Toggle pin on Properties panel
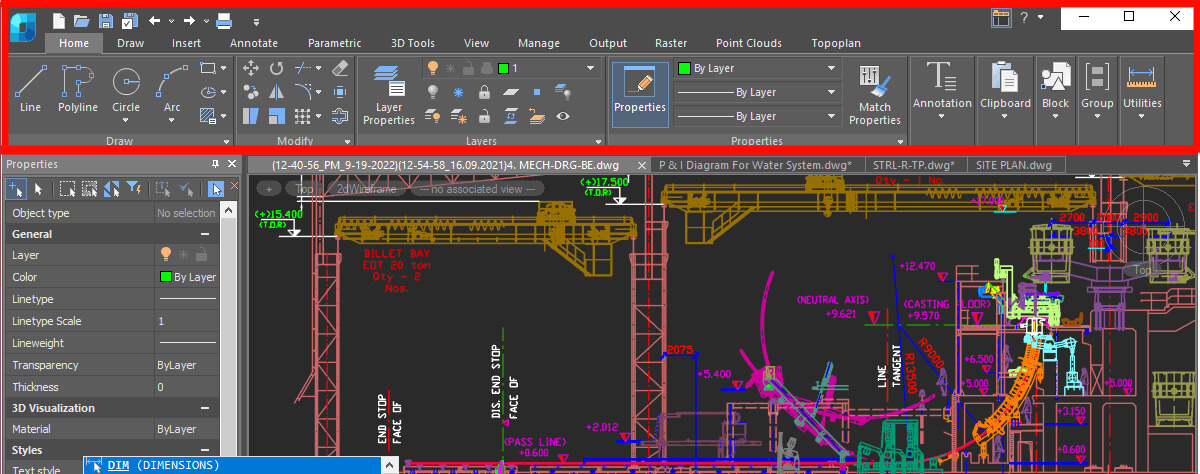The width and height of the screenshot is (1200, 474). tap(215, 164)
